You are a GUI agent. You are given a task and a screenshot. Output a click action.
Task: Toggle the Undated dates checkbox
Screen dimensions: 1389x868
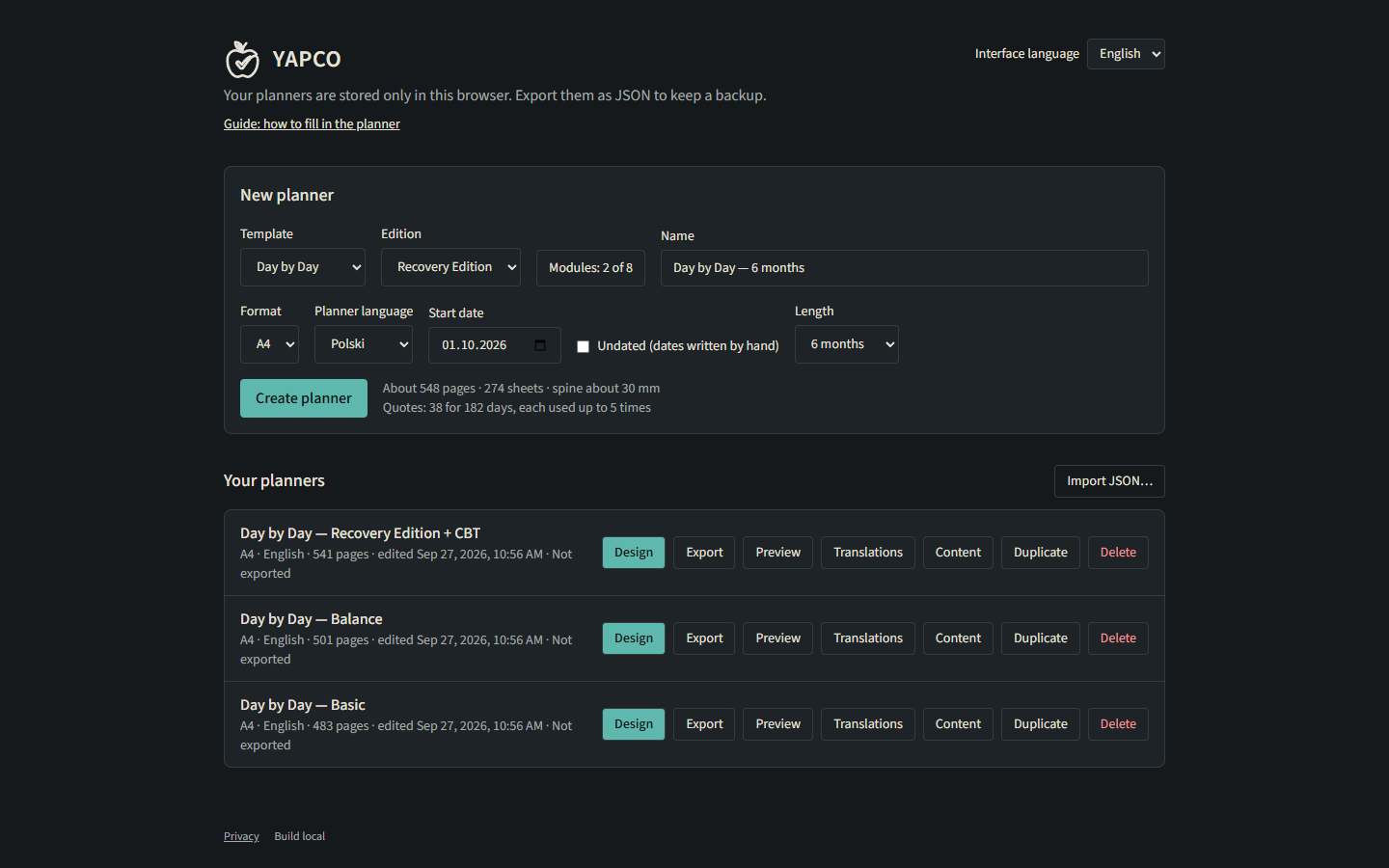(583, 346)
